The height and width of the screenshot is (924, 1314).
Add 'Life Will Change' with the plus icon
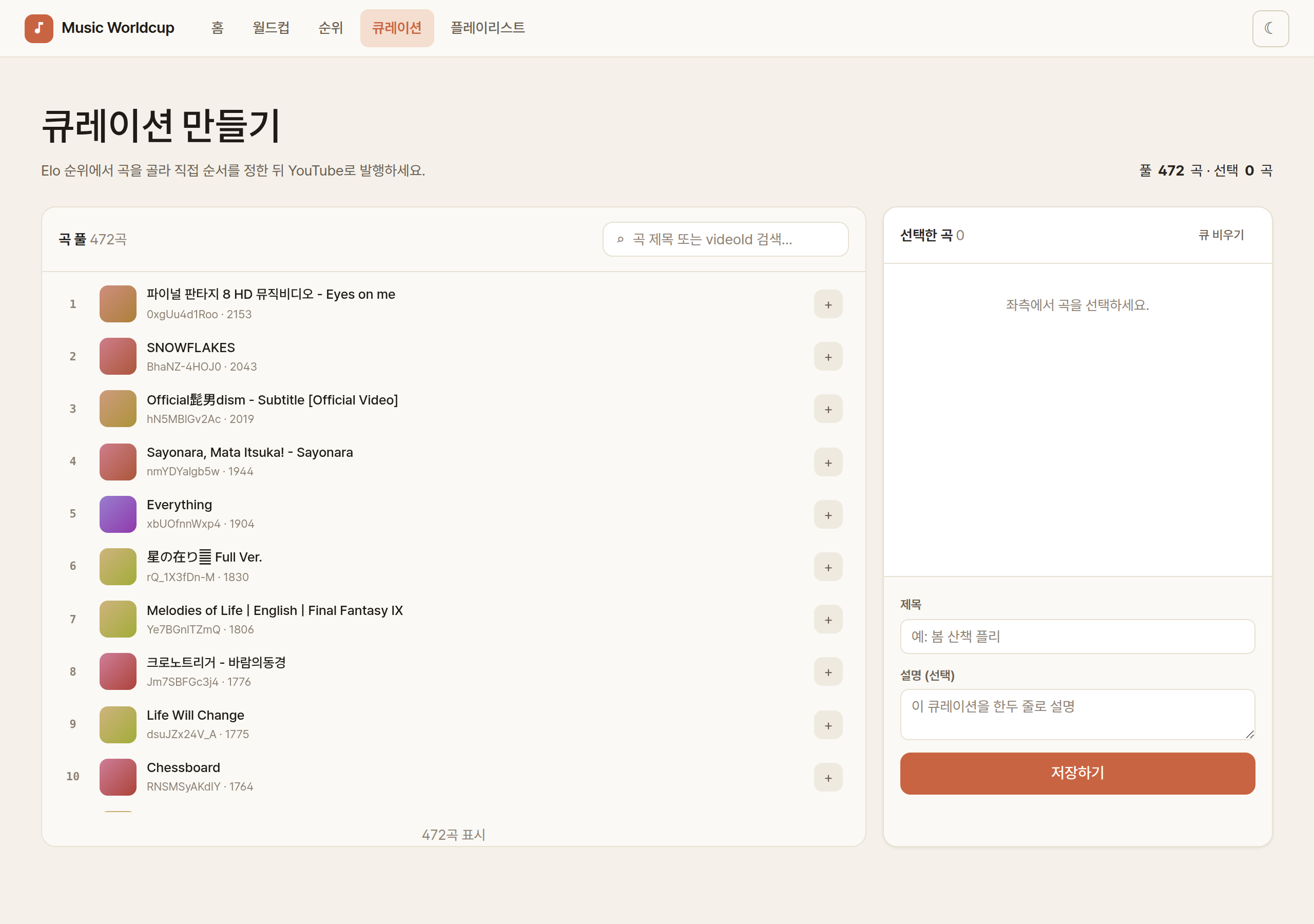pyautogui.click(x=827, y=725)
